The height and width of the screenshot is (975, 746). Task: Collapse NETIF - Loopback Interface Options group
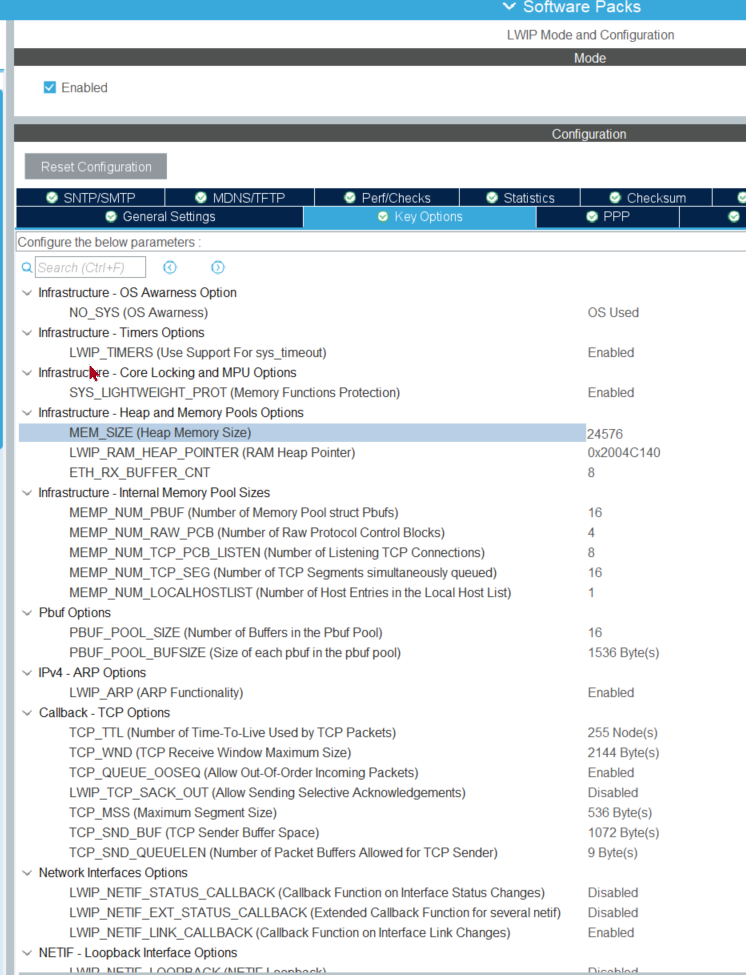tap(27, 953)
